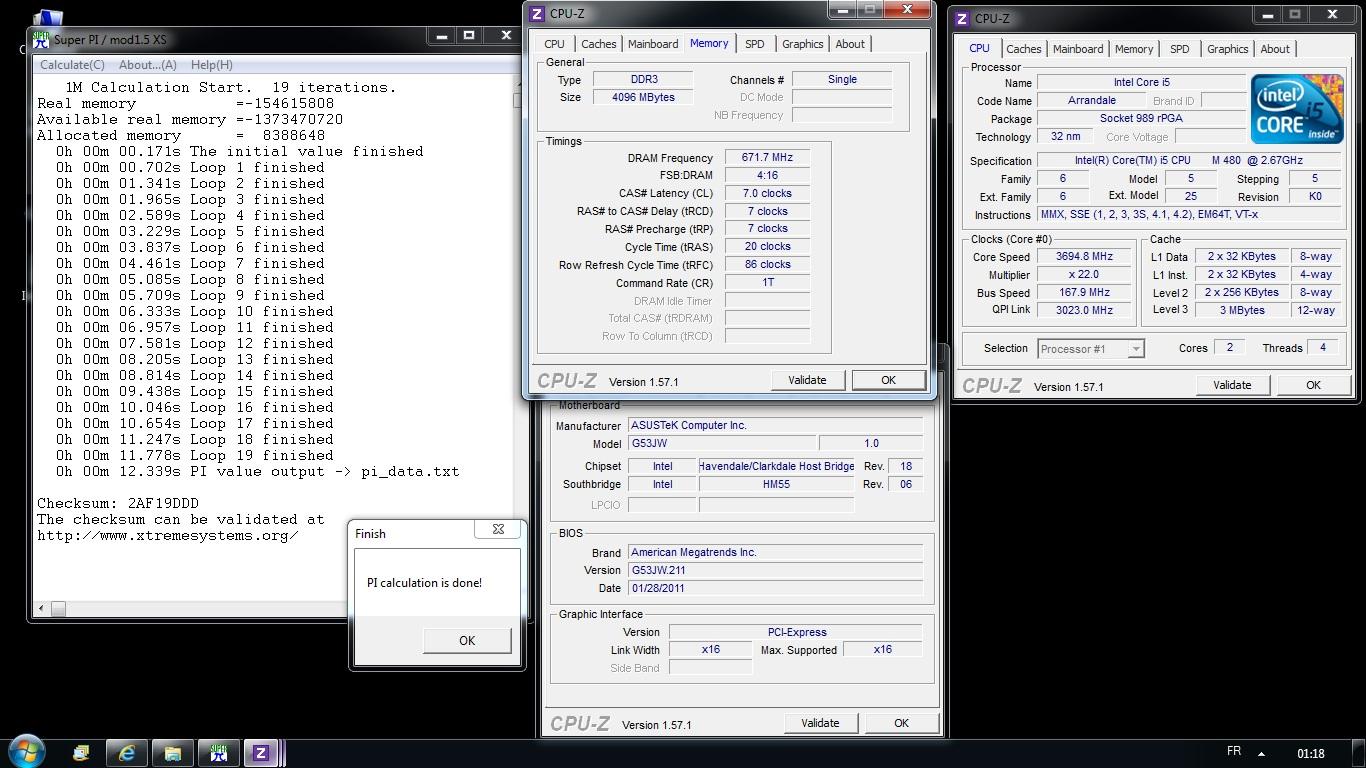Click xtremesystems.org URL text in Super PI
1366x768 pixels.
[168, 535]
